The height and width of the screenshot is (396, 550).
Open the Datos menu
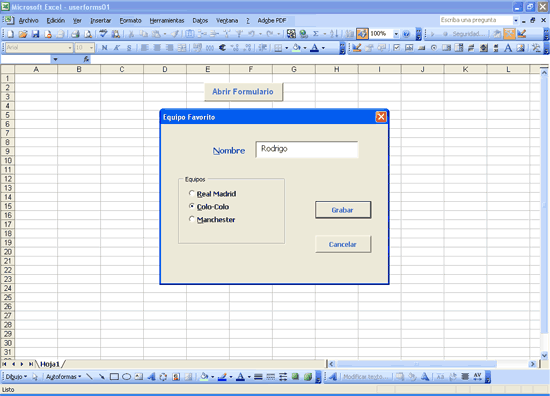click(200, 21)
